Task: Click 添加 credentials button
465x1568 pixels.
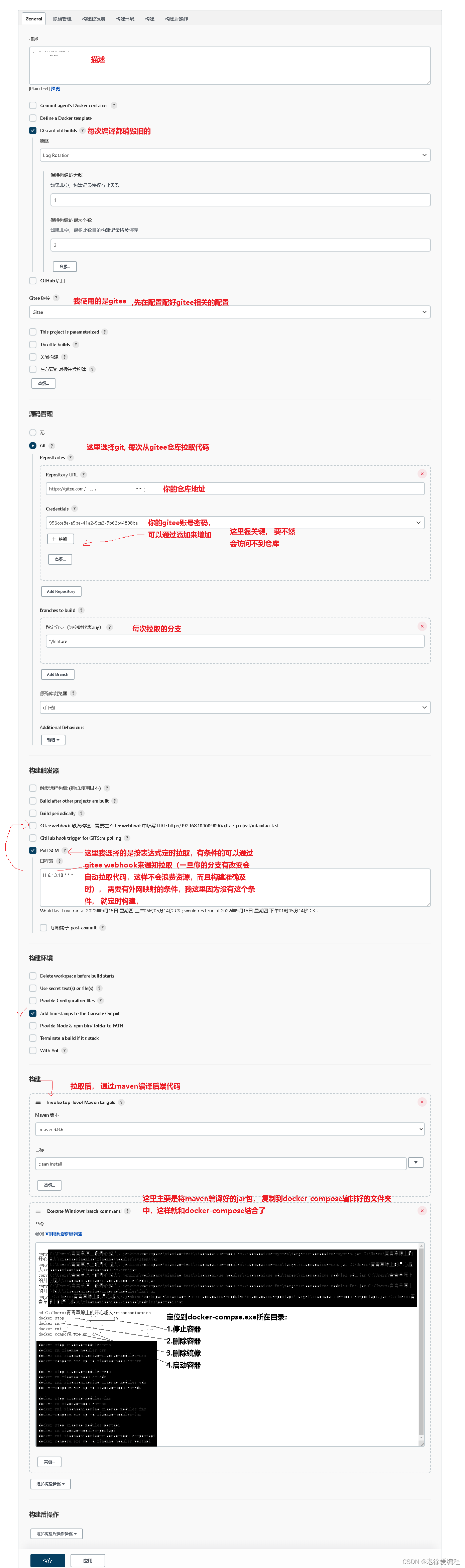Action: click(61, 539)
